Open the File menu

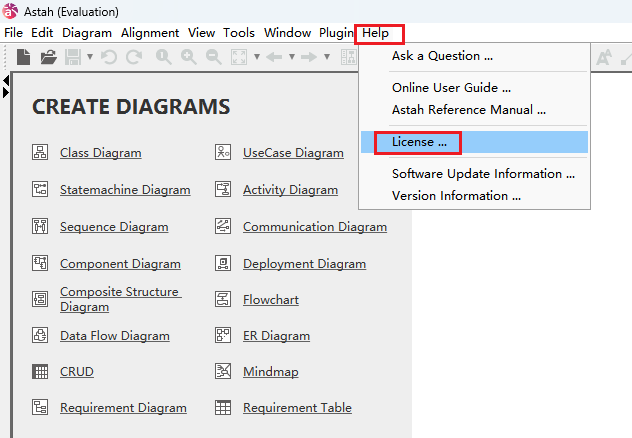[13, 33]
